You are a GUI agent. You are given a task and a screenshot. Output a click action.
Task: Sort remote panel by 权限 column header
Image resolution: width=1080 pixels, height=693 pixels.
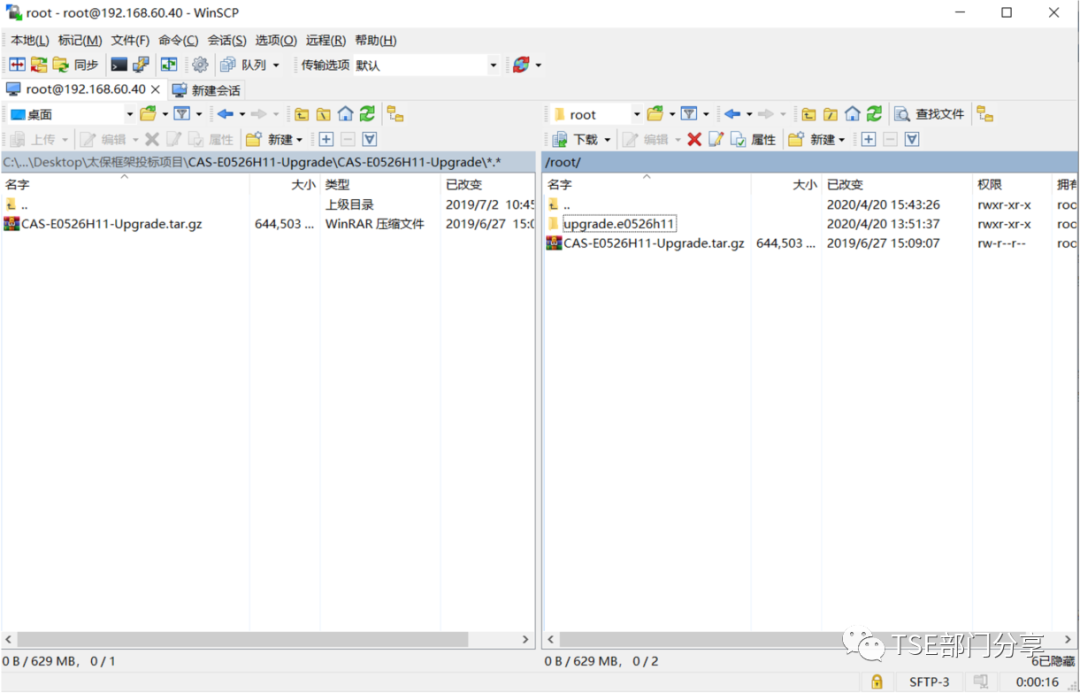[x=1012, y=185]
